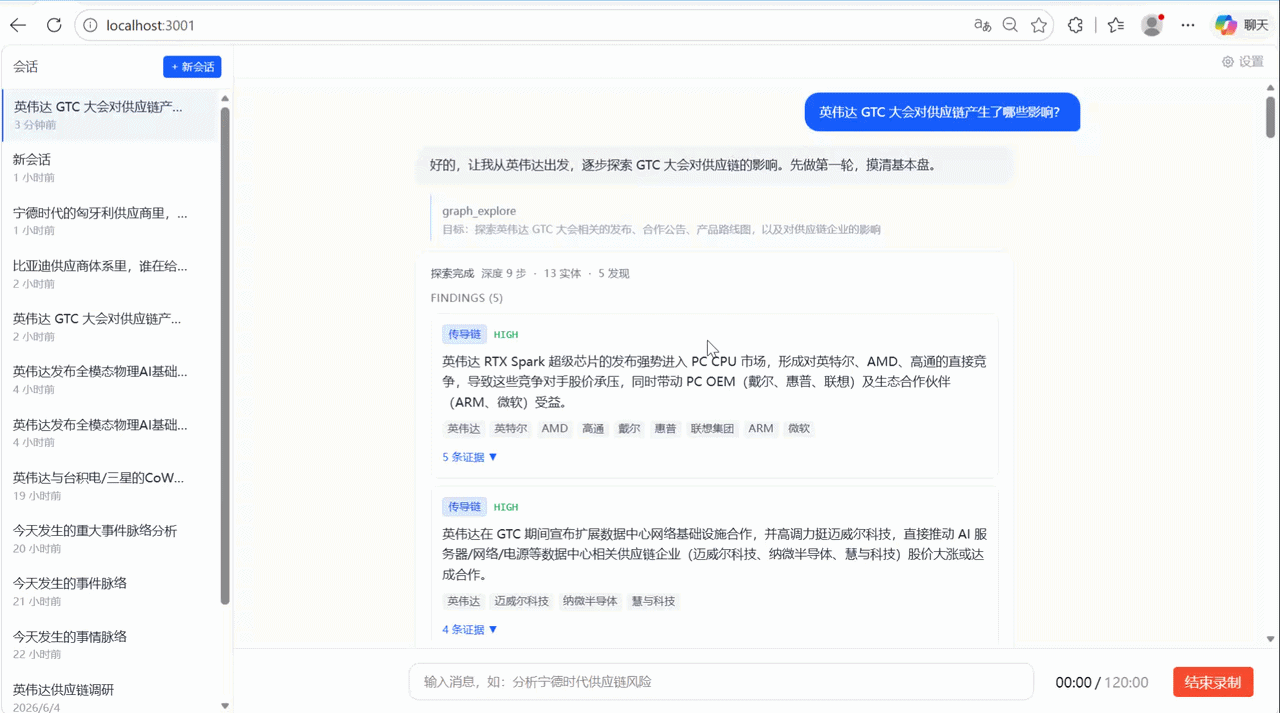
Task: Open the 英伟达与台积电/三星的CoW conversation
Action: click(109, 486)
